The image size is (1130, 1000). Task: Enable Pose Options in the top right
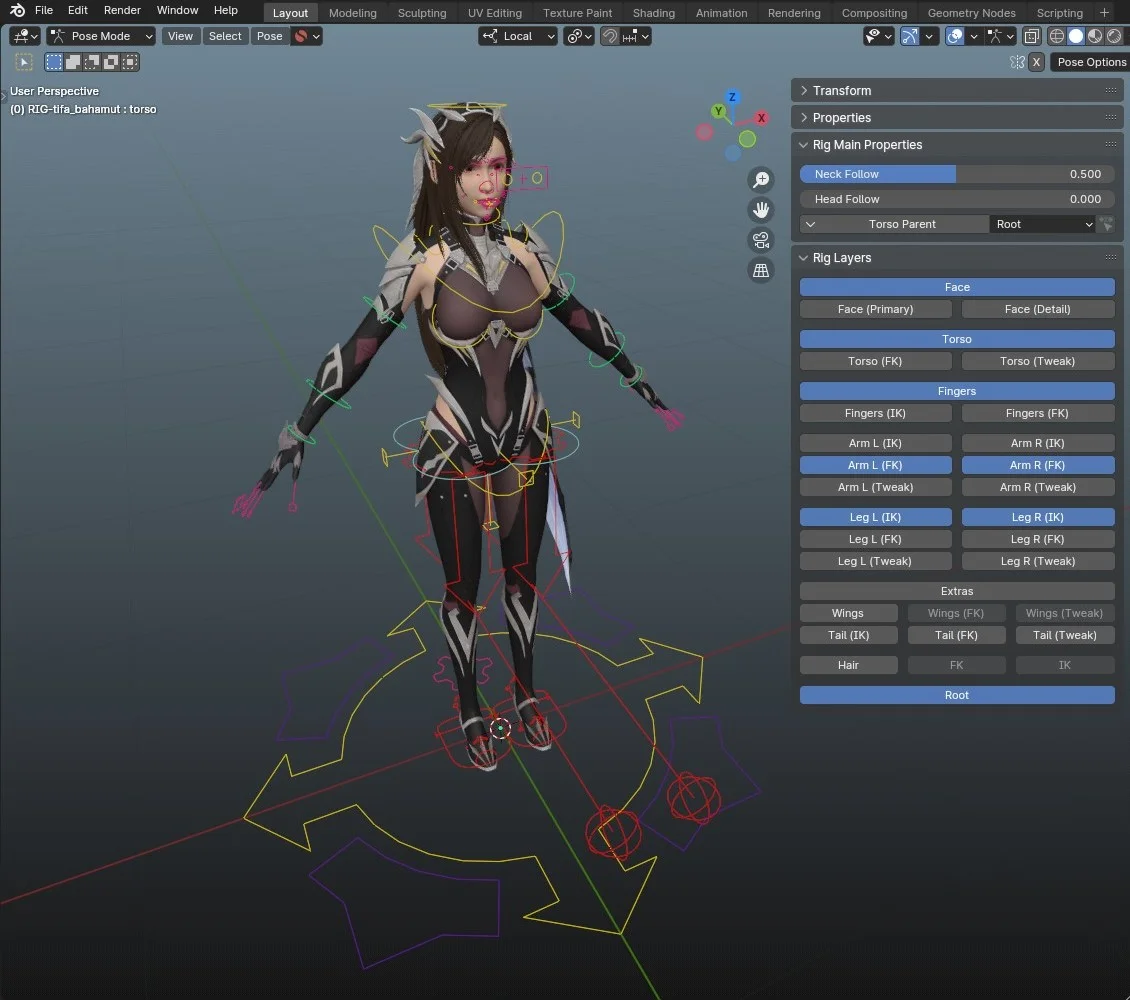point(1090,62)
